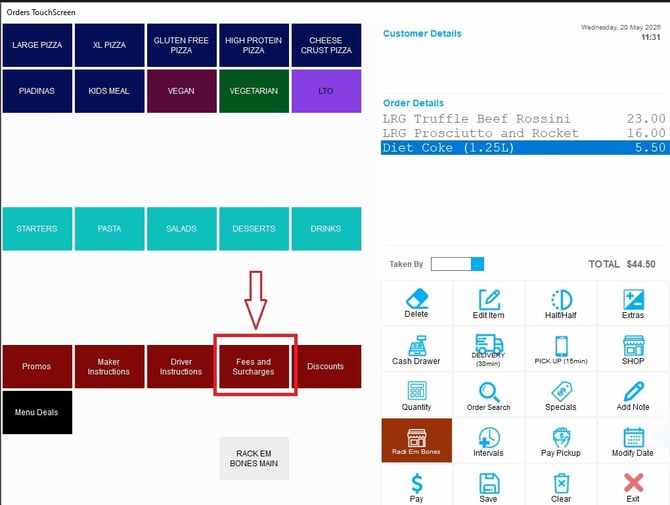Screen dimensions: 670x505
Task: Open Intervals clock option
Action: click(x=488, y=442)
